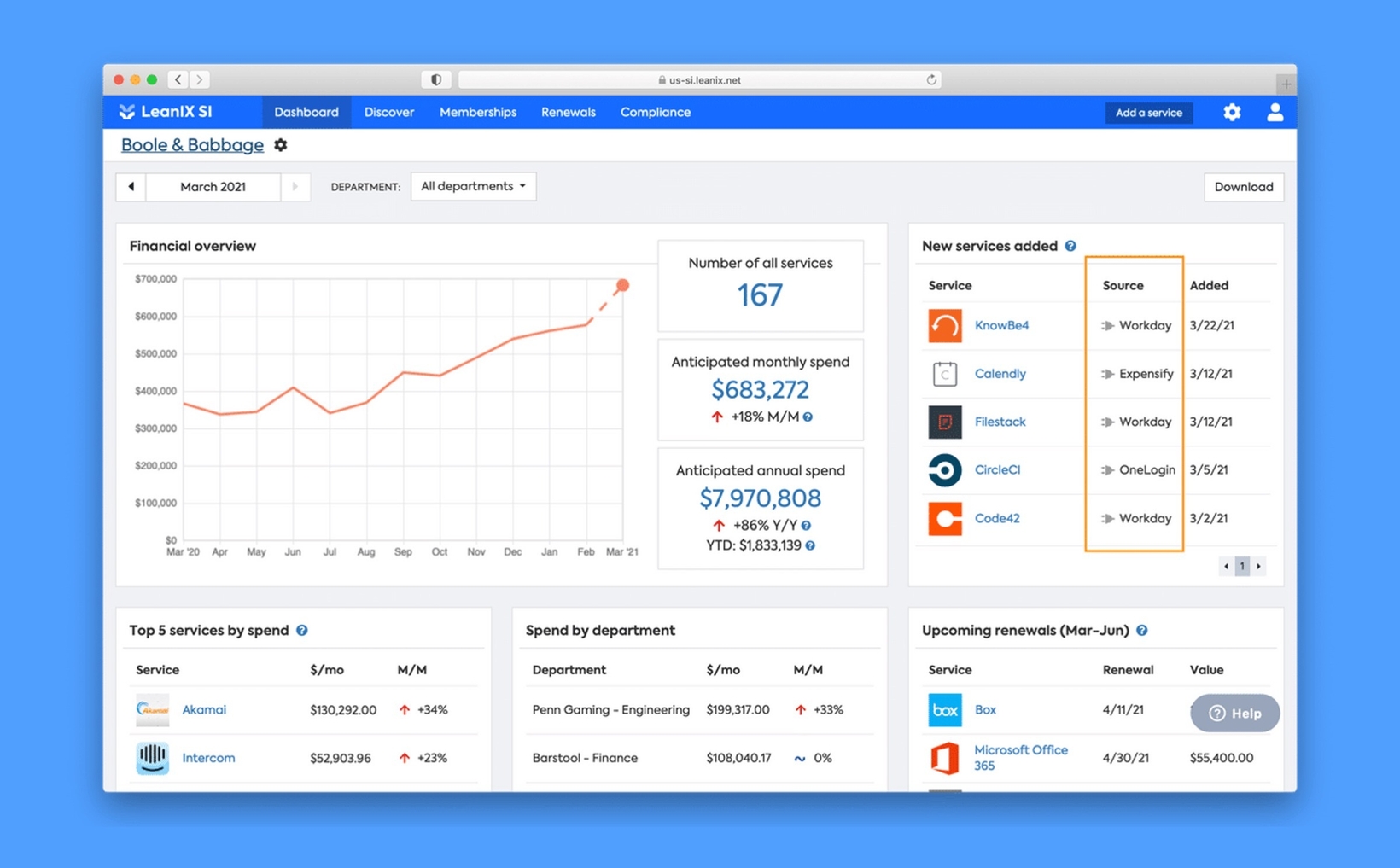Reload the page in the browser address bar
Screen dimensions: 1400x868
coord(931,79)
